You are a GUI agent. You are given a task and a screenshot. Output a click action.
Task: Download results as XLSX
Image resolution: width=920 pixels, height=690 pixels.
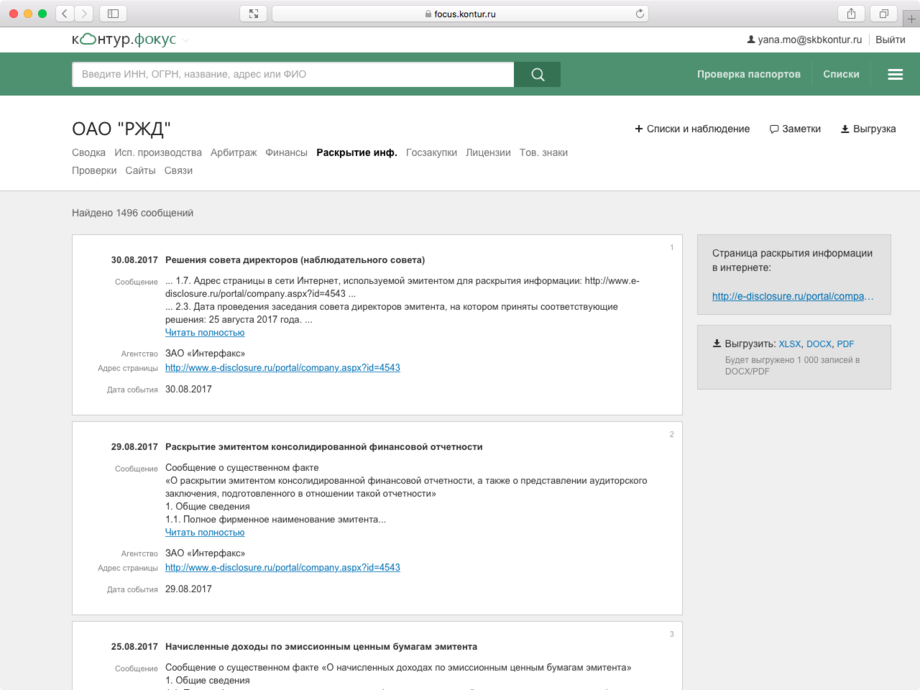[x=789, y=344]
